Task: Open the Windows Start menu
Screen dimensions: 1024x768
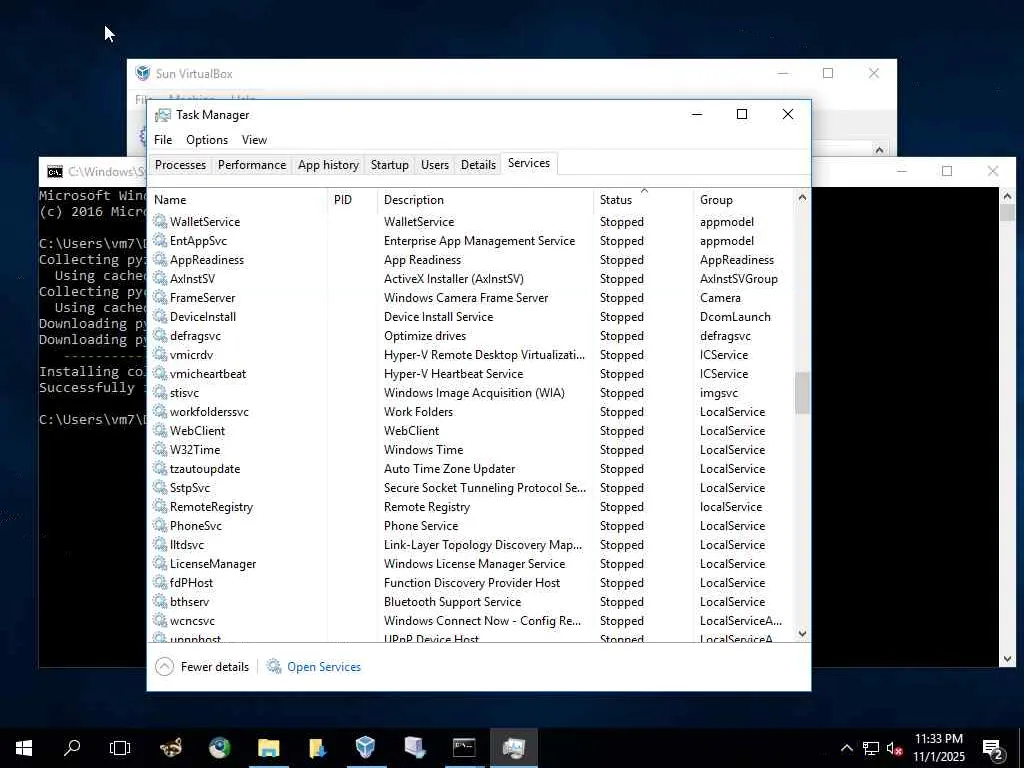Action: [24, 748]
